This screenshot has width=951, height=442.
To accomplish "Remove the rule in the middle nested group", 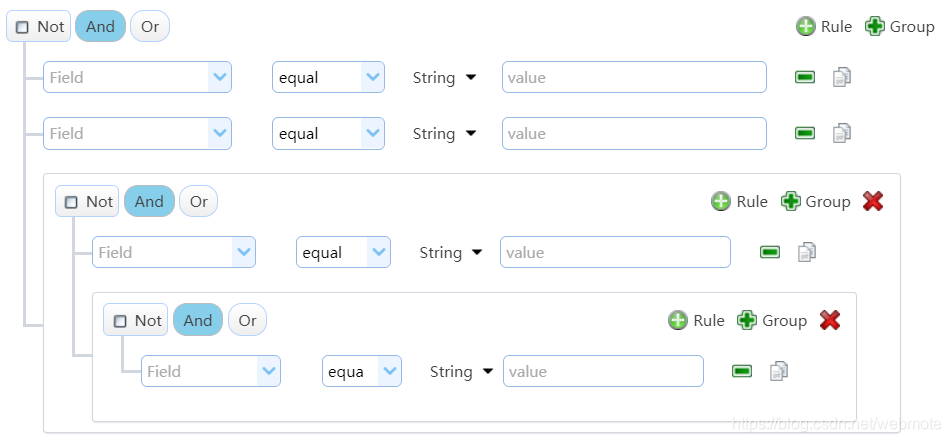I will pos(770,252).
